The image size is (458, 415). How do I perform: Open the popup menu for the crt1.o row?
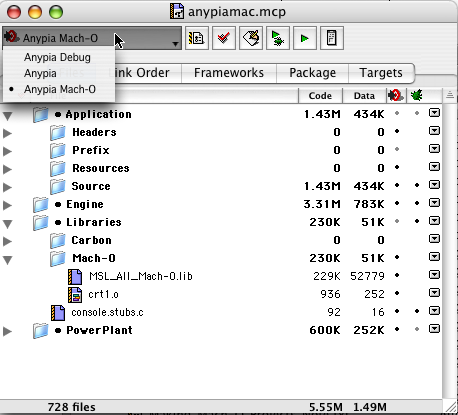coord(434,293)
